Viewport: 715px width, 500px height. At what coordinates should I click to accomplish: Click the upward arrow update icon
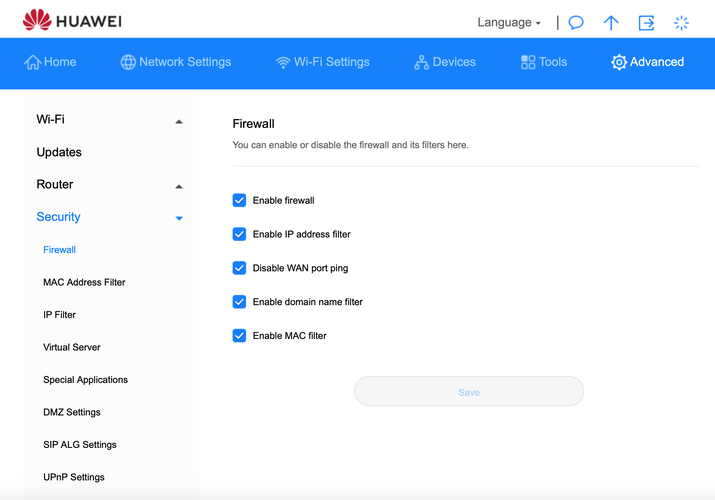pyautogui.click(x=611, y=22)
